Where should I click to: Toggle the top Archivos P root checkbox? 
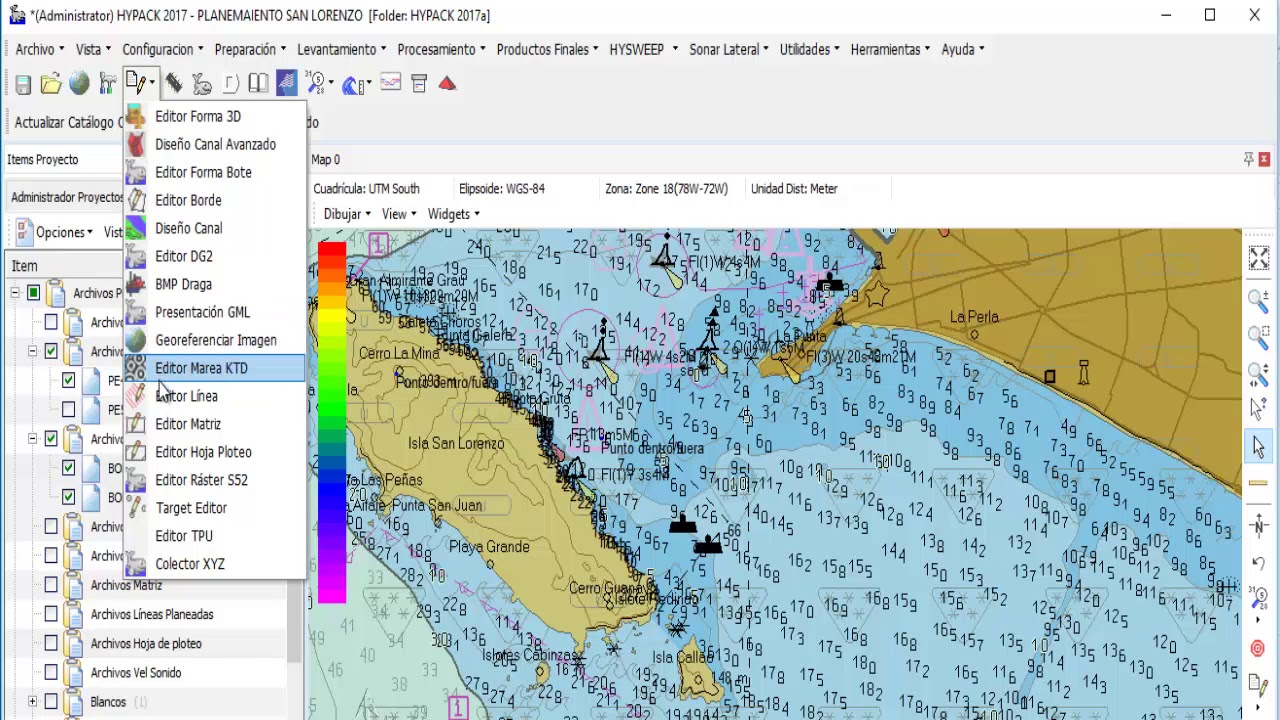click(33, 293)
